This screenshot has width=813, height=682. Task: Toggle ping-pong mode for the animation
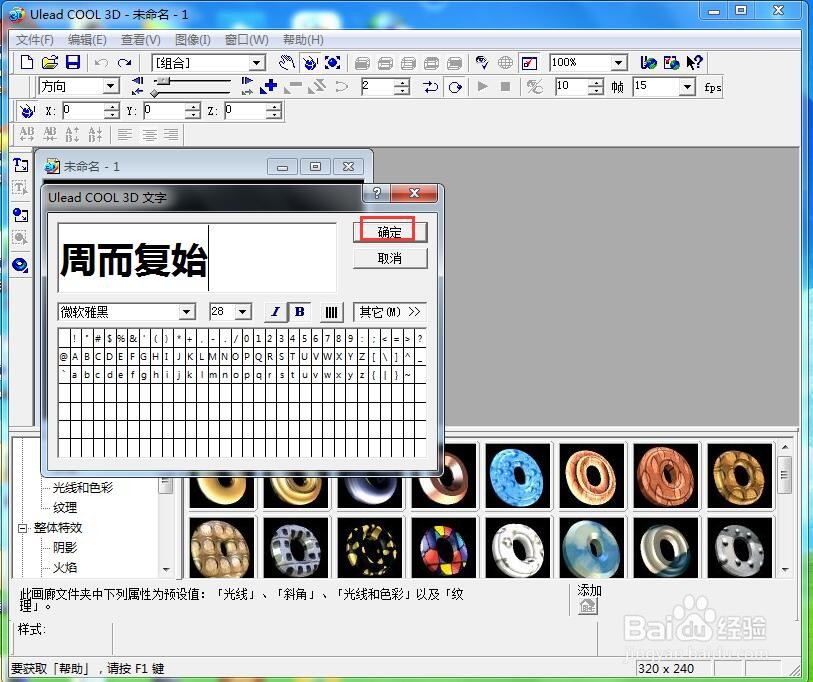[430, 87]
